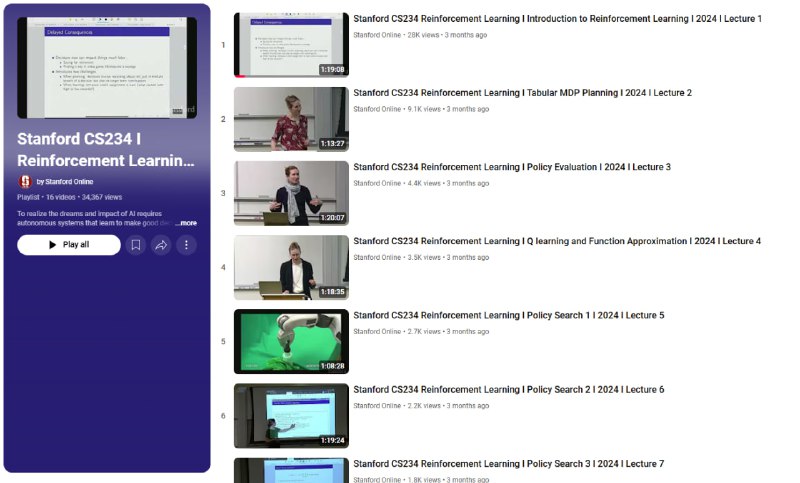Click the 1:13:27 duration badge
The width and height of the screenshot is (800, 483).
coord(332,144)
